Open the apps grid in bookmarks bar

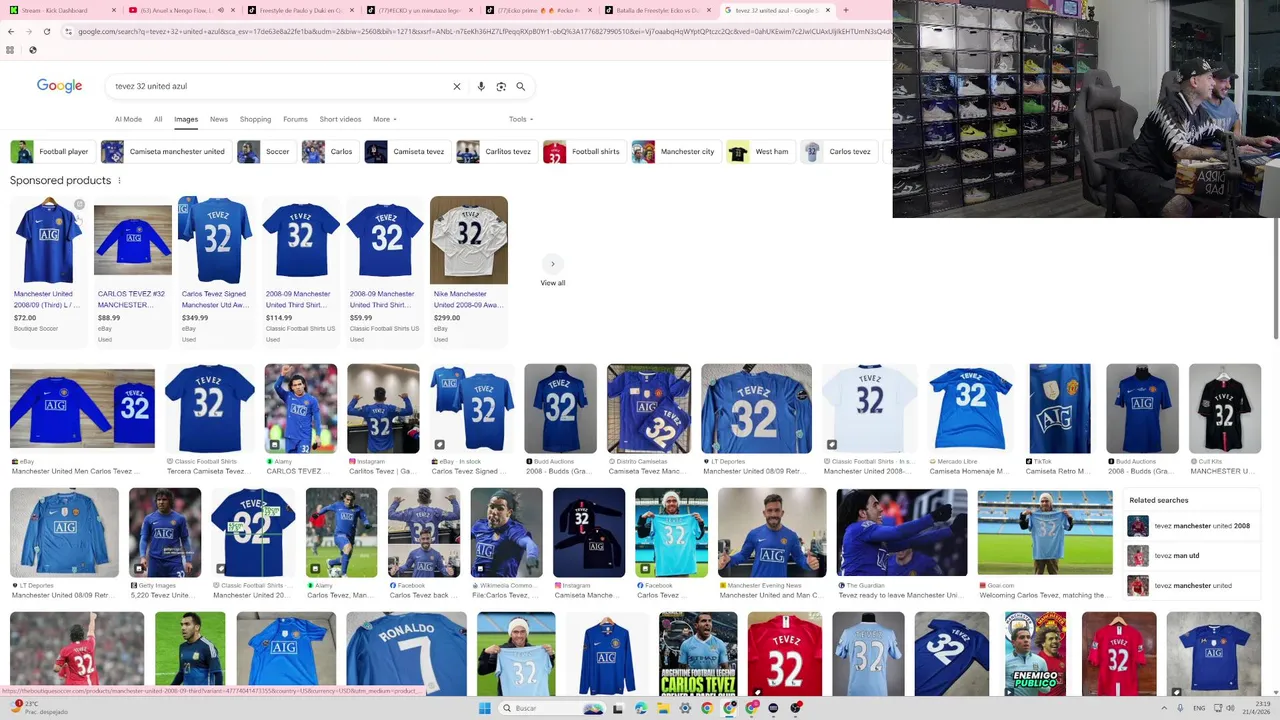[10, 50]
